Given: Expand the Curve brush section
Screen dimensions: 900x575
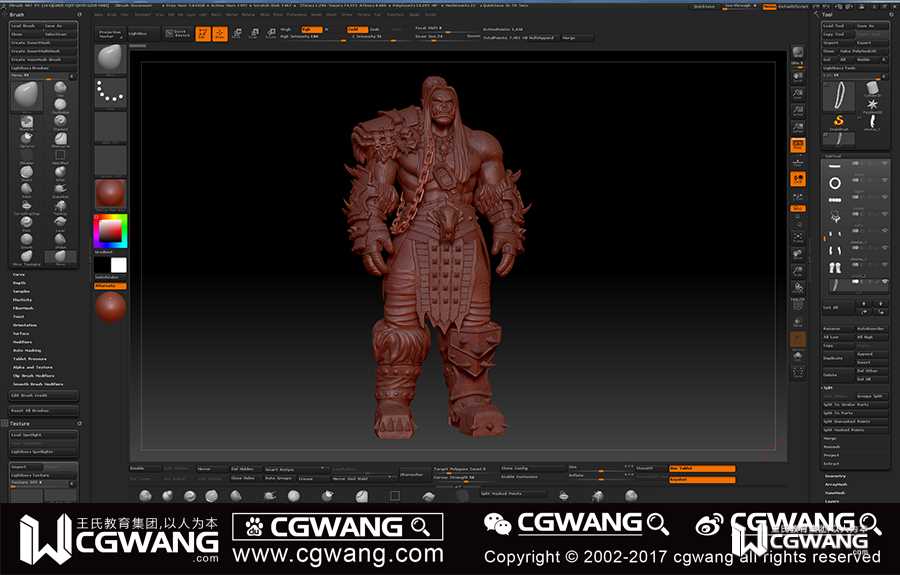Looking at the screenshot, I should pyautogui.click(x=19, y=275).
